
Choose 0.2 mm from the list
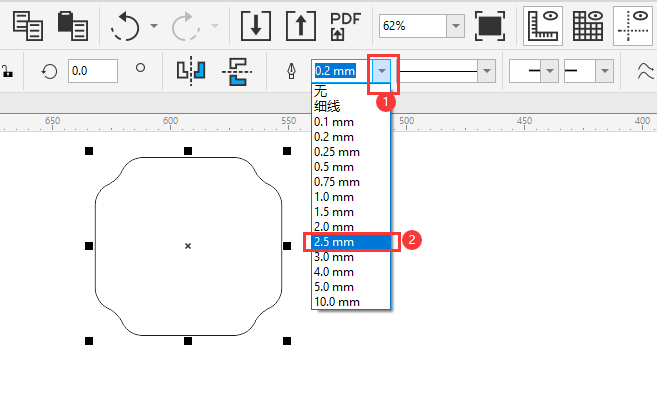[351, 137]
